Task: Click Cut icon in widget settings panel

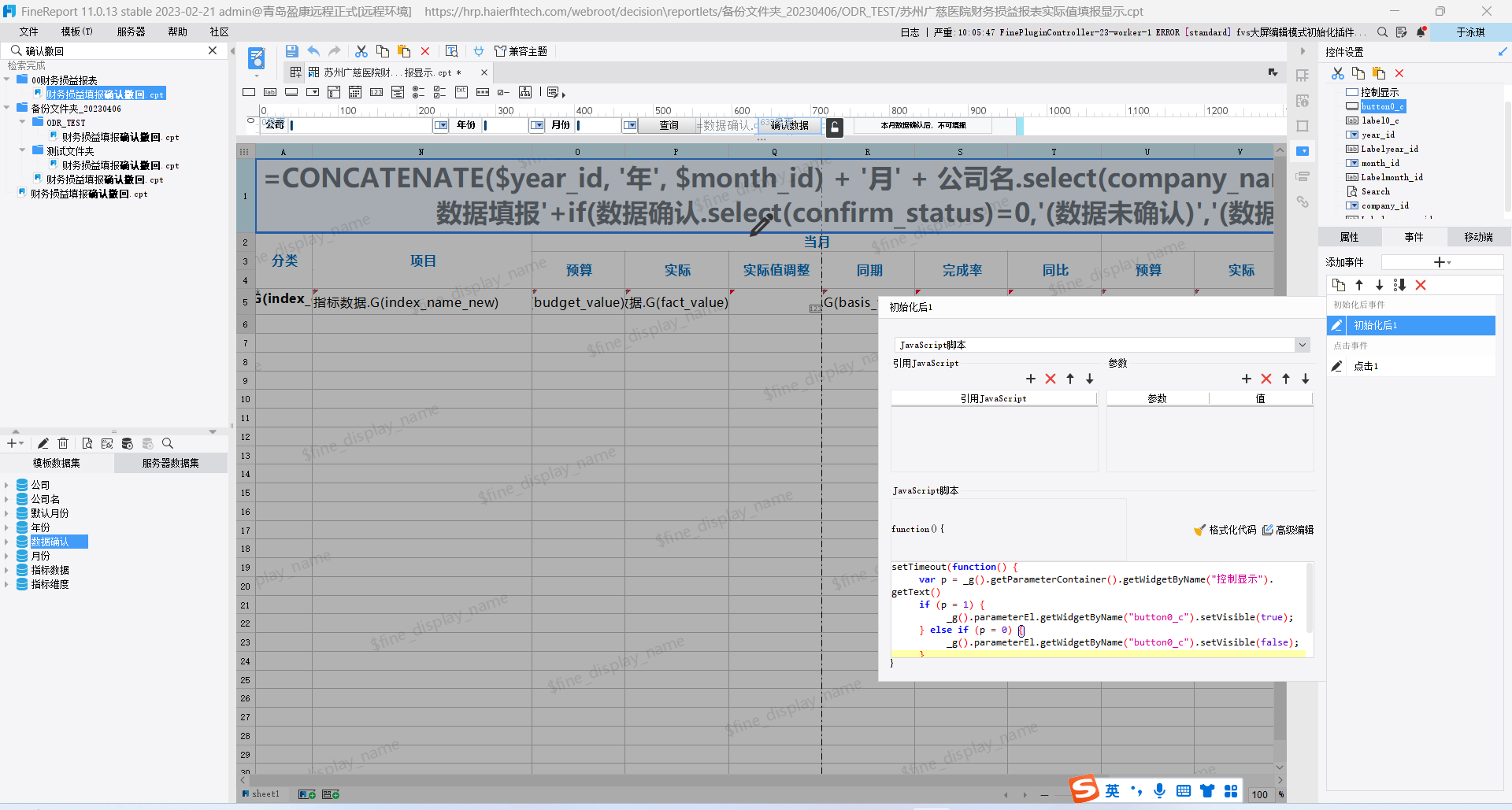Action: point(1338,73)
